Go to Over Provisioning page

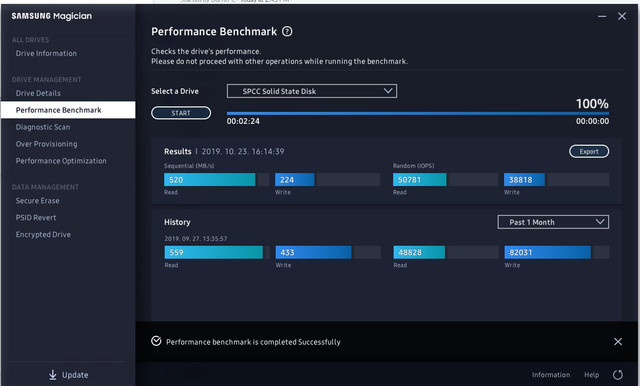[x=47, y=144]
